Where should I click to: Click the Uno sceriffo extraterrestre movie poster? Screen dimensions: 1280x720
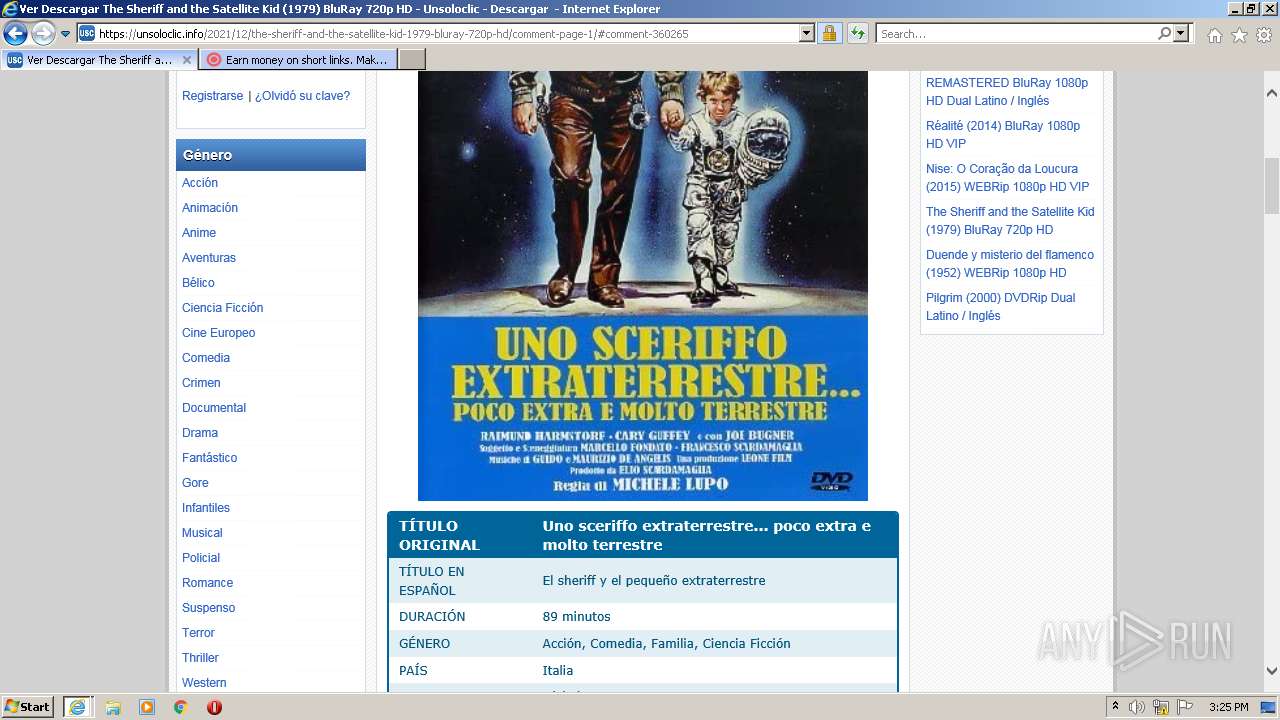[x=643, y=286]
